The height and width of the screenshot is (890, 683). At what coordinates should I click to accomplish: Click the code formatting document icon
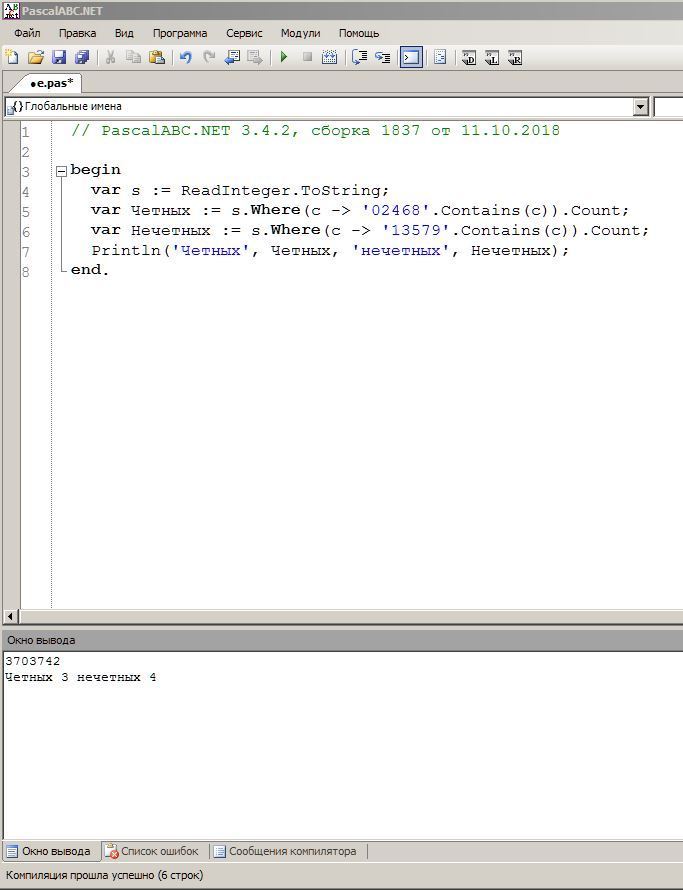(440, 57)
